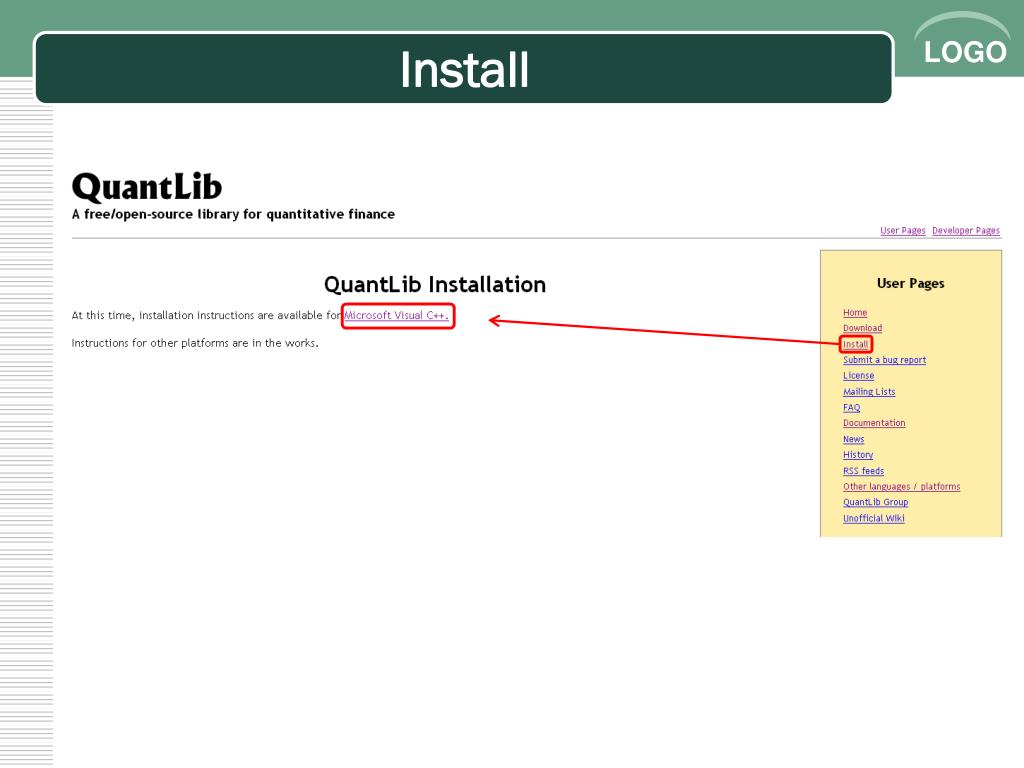
Task: Open the Mailing Lists link
Action: 869,392
